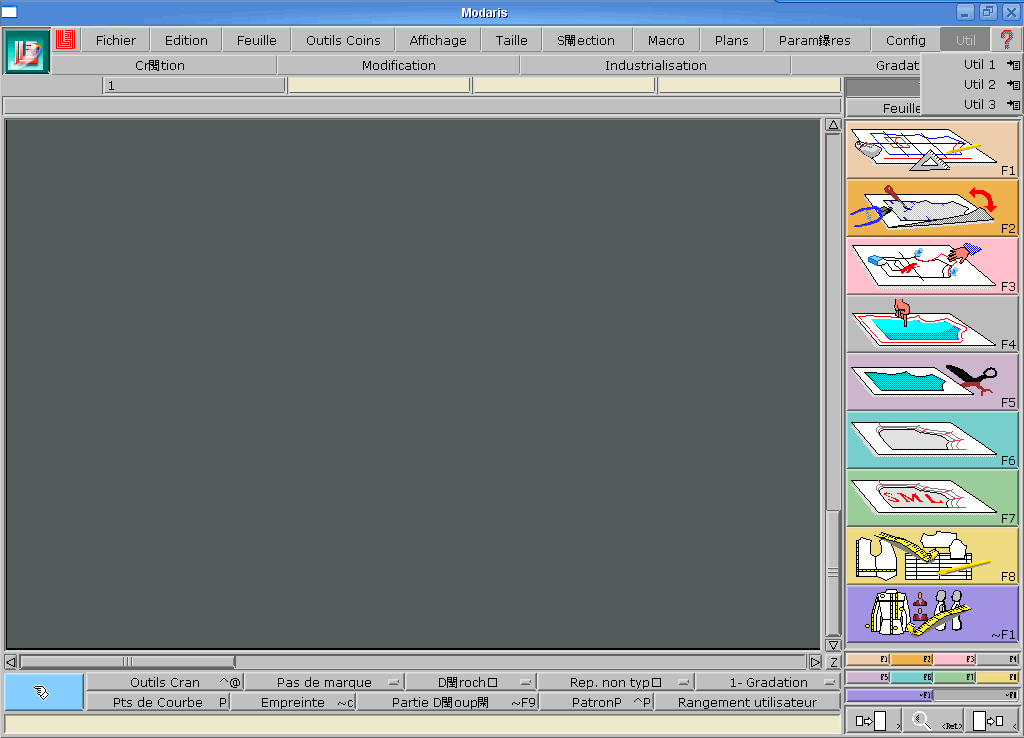Select the small yellow F8 color button
The image size is (1024, 738).
[997, 677]
